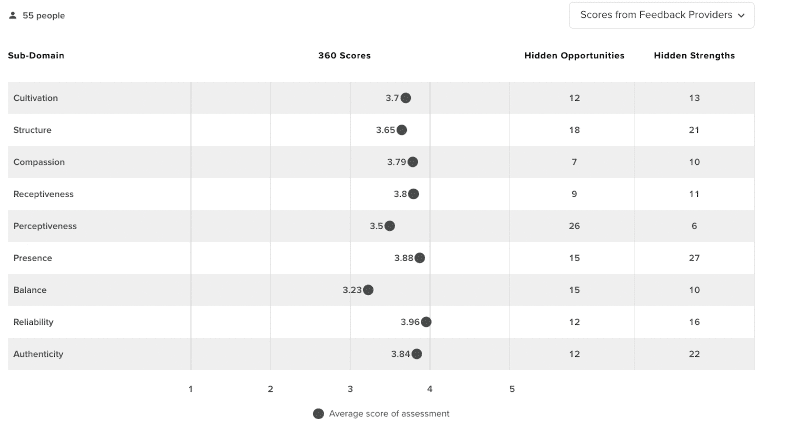Viewport: 787px width, 433px height.
Task: Select the Perceptiveness row label
Action: [45, 226]
